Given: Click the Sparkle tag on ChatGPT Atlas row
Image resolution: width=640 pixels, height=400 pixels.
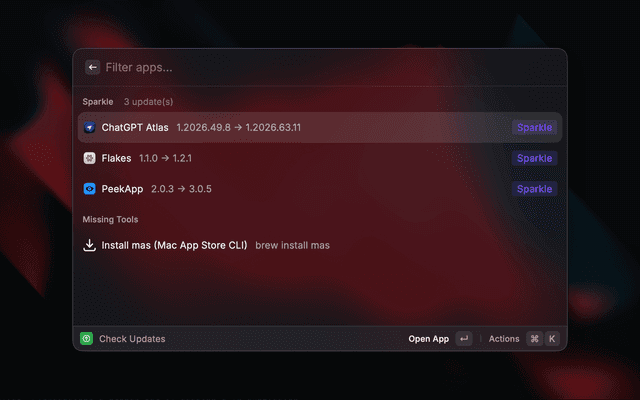Looking at the screenshot, I should tap(534, 127).
